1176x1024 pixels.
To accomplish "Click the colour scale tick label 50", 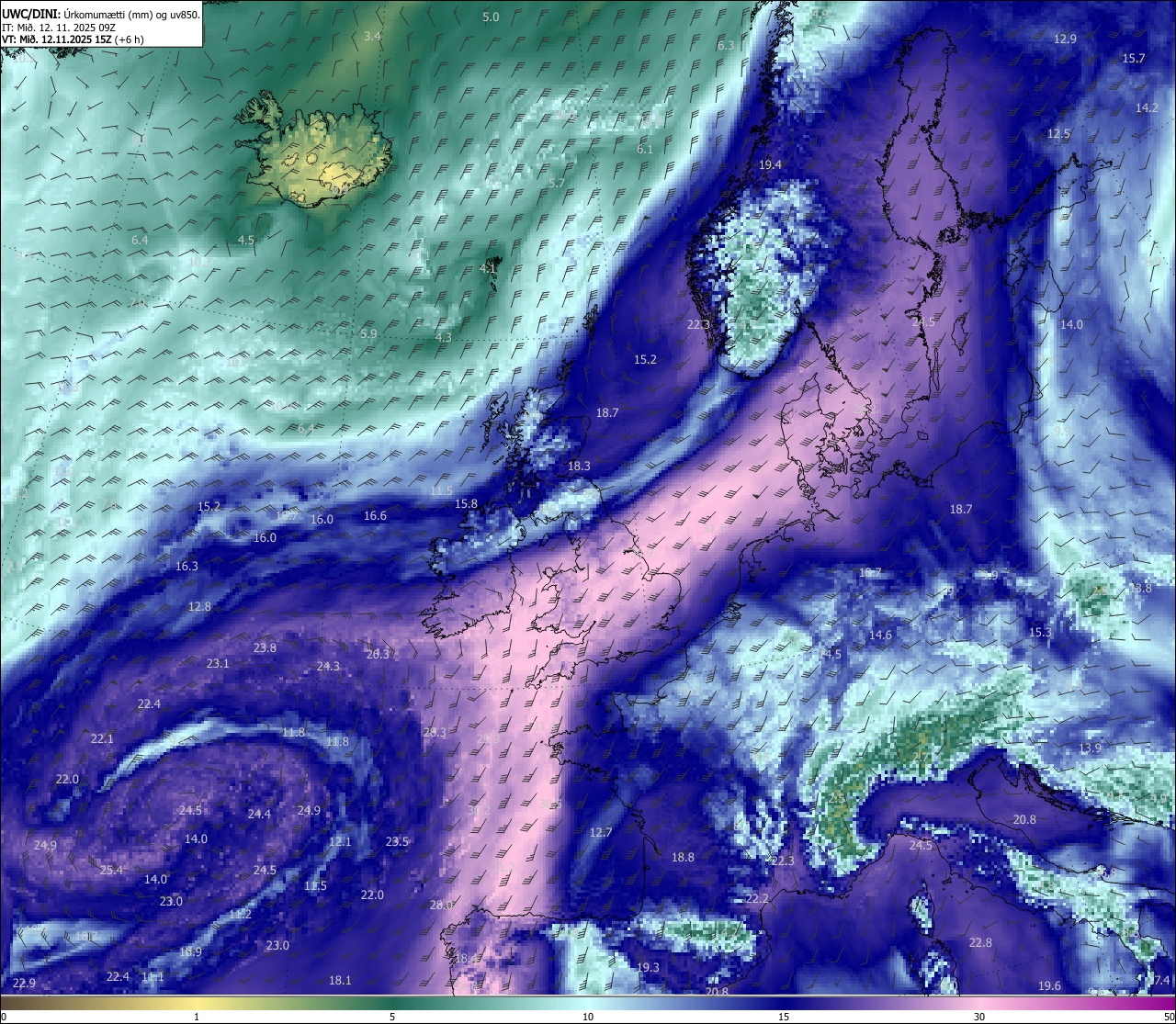I will click(x=1168, y=1017).
